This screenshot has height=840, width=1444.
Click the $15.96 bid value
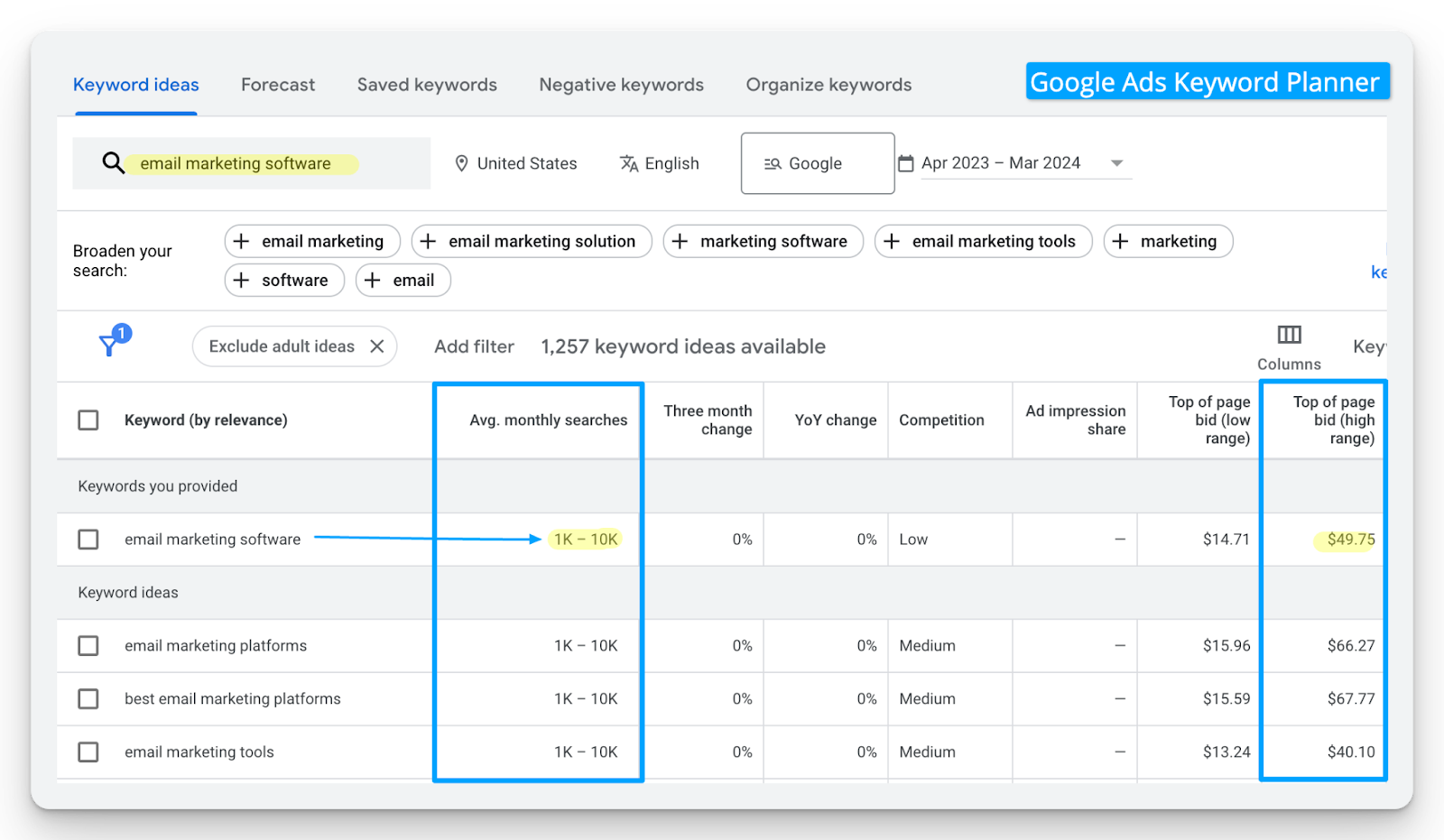click(x=1226, y=645)
